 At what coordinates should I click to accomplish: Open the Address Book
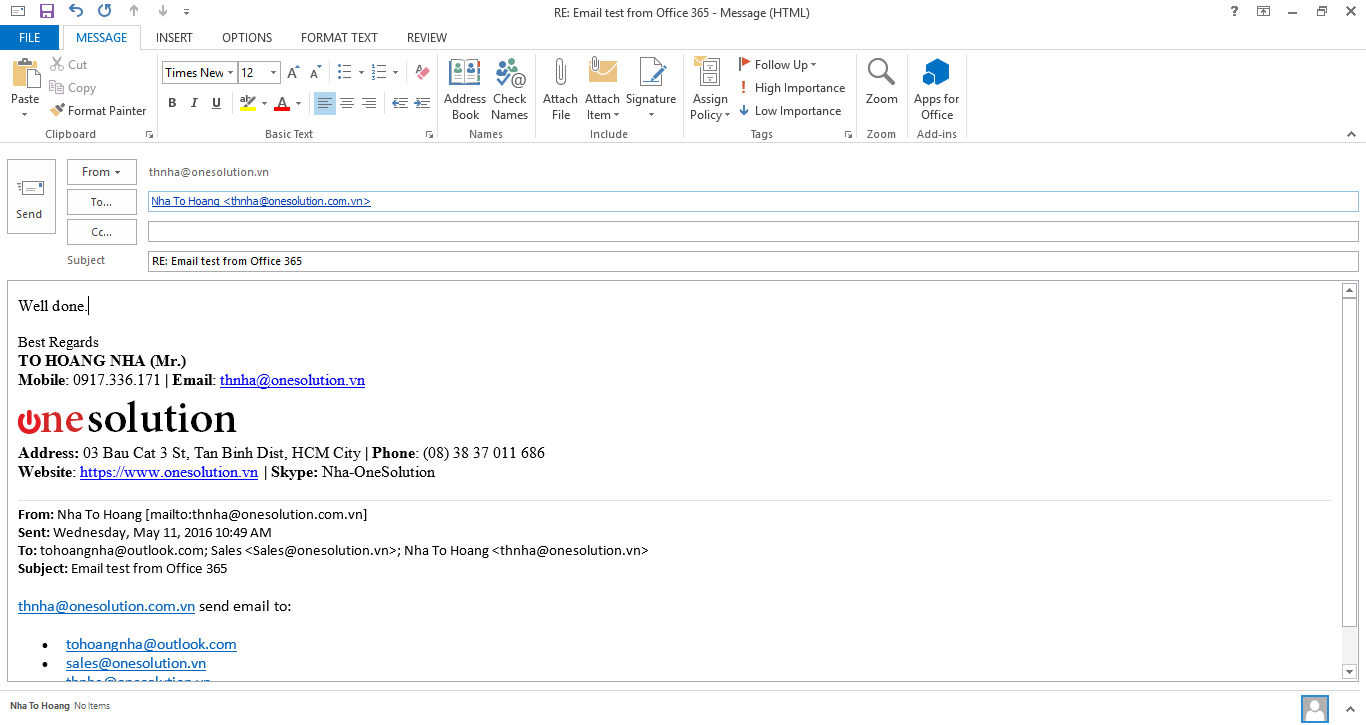pos(465,74)
